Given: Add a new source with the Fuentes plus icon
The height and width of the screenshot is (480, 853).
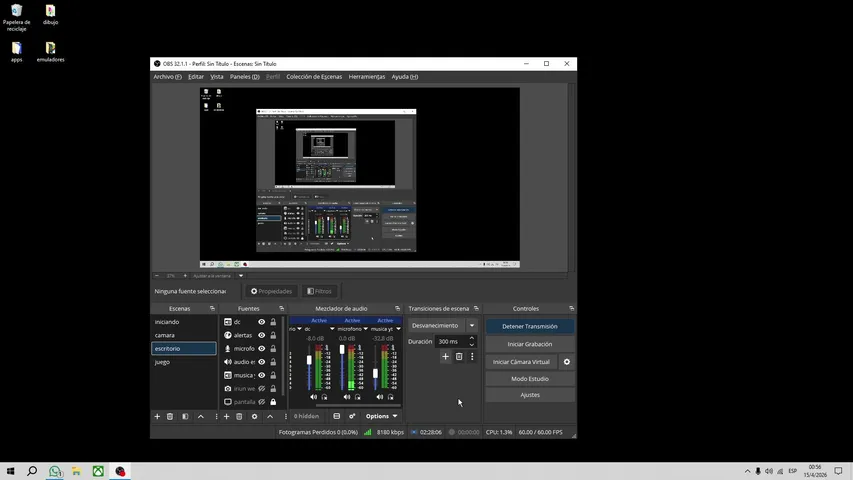Looking at the screenshot, I should 226,416.
